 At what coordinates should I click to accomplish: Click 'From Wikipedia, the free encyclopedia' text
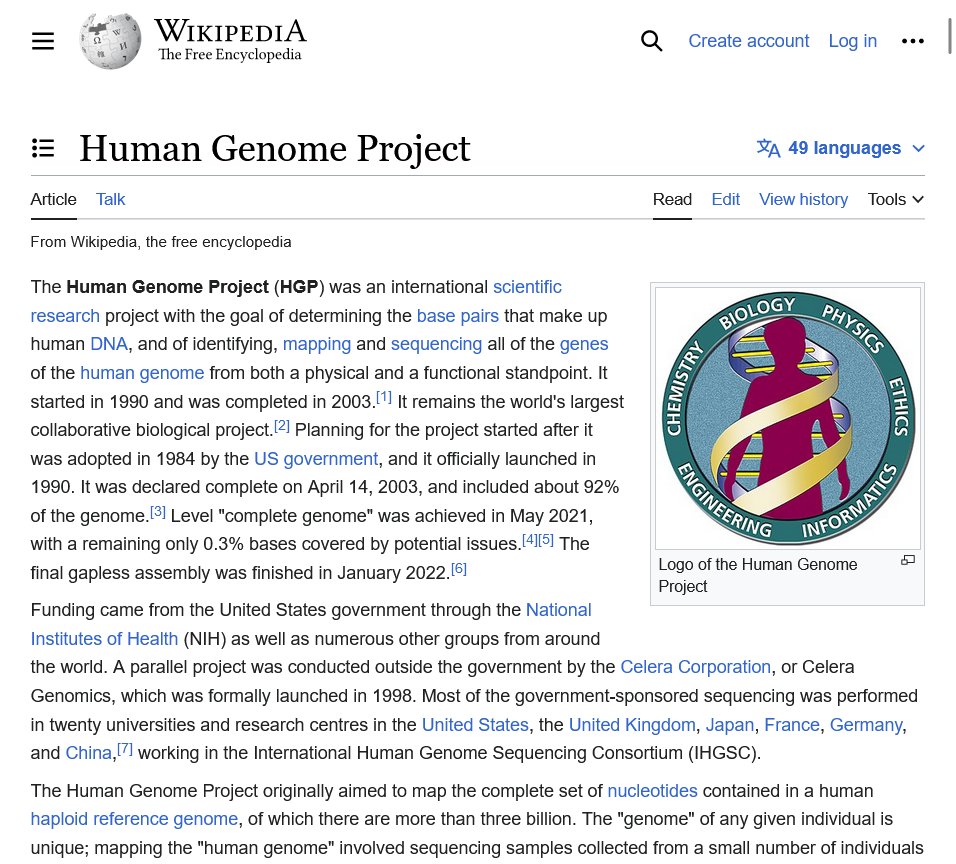(161, 242)
